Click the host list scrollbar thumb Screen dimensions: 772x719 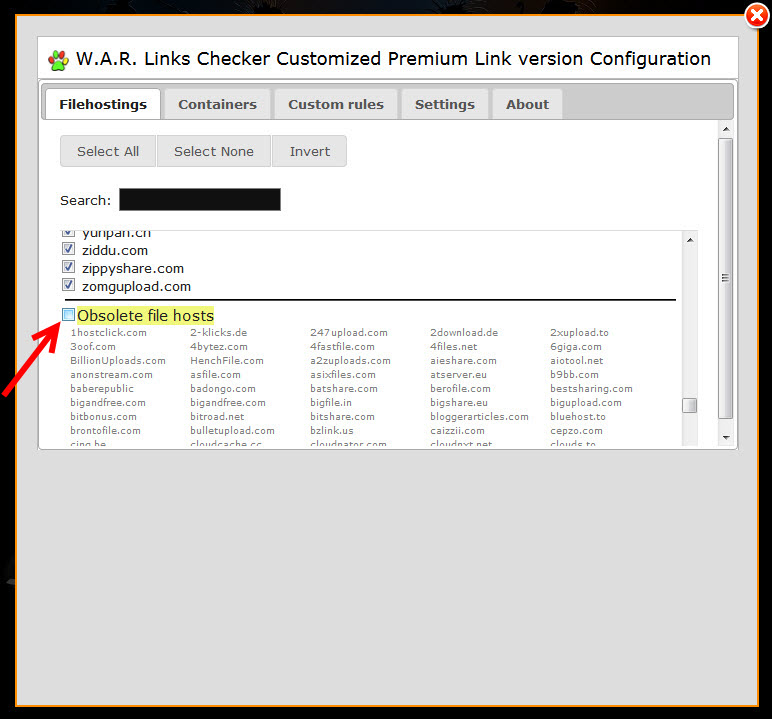pyautogui.click(x=690, y=405)
